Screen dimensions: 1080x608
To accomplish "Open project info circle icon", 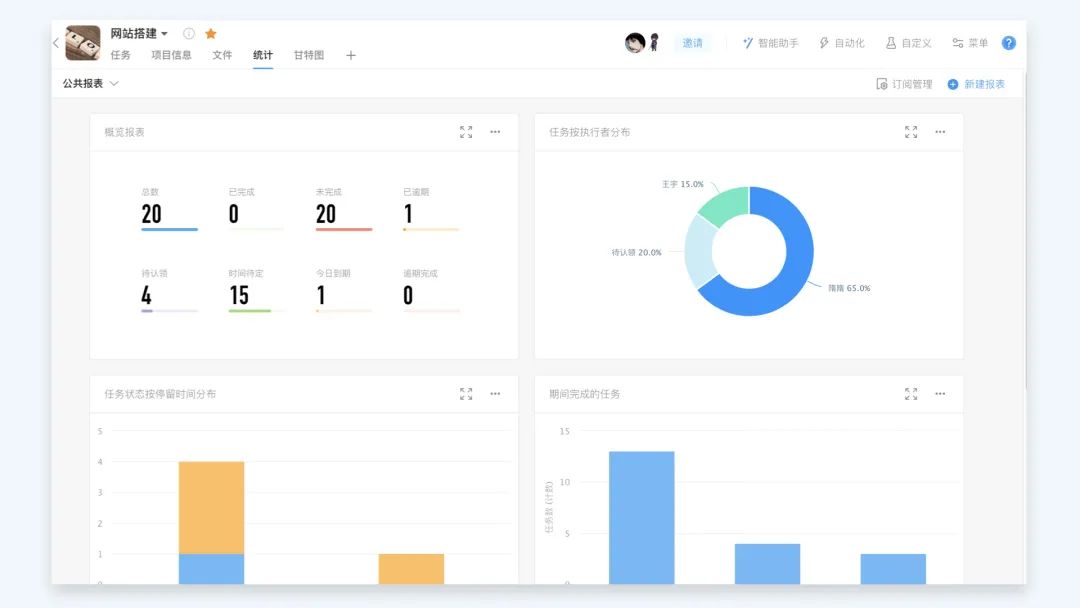I will point(189,34).
